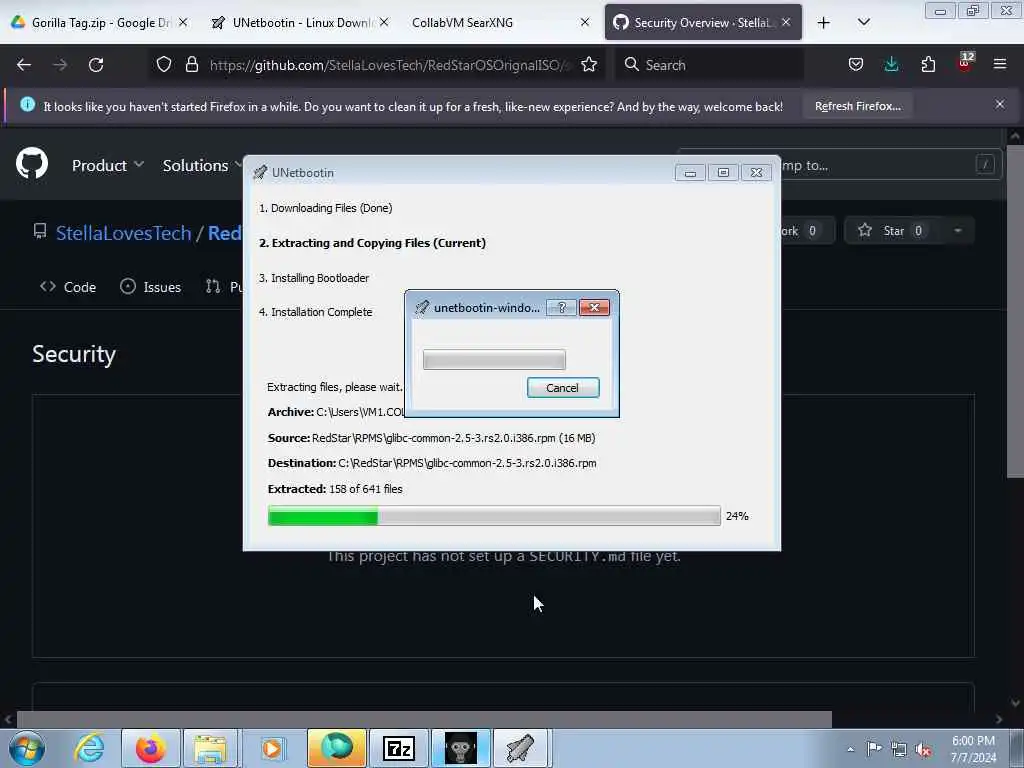1024x768 pixels.
Task: Launch Internet Explorer from the taskbar
Action: point(89,748)
